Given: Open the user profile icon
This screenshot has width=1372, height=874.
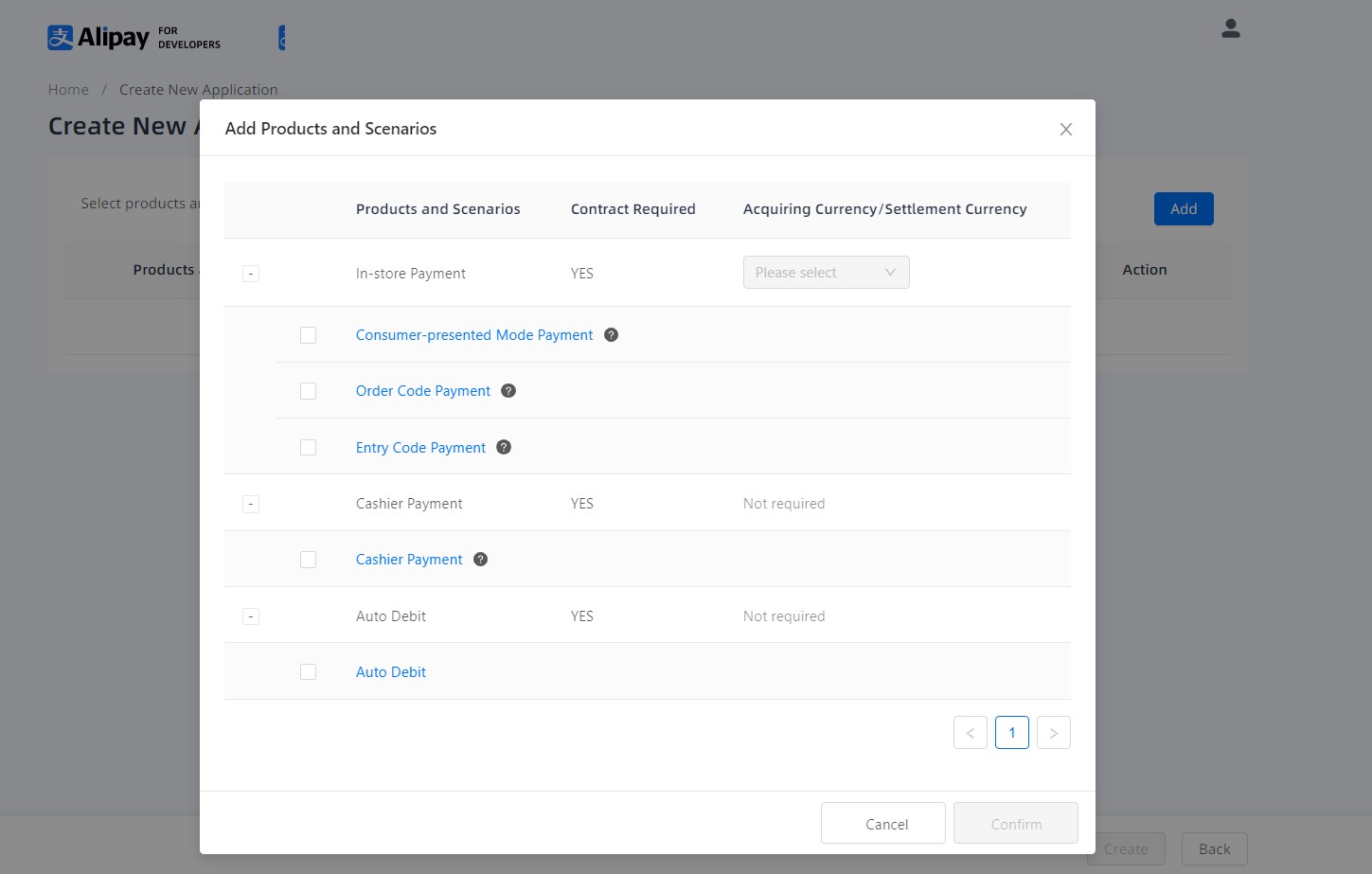Looking at the screenshot, I should [x=1230, y=29].
